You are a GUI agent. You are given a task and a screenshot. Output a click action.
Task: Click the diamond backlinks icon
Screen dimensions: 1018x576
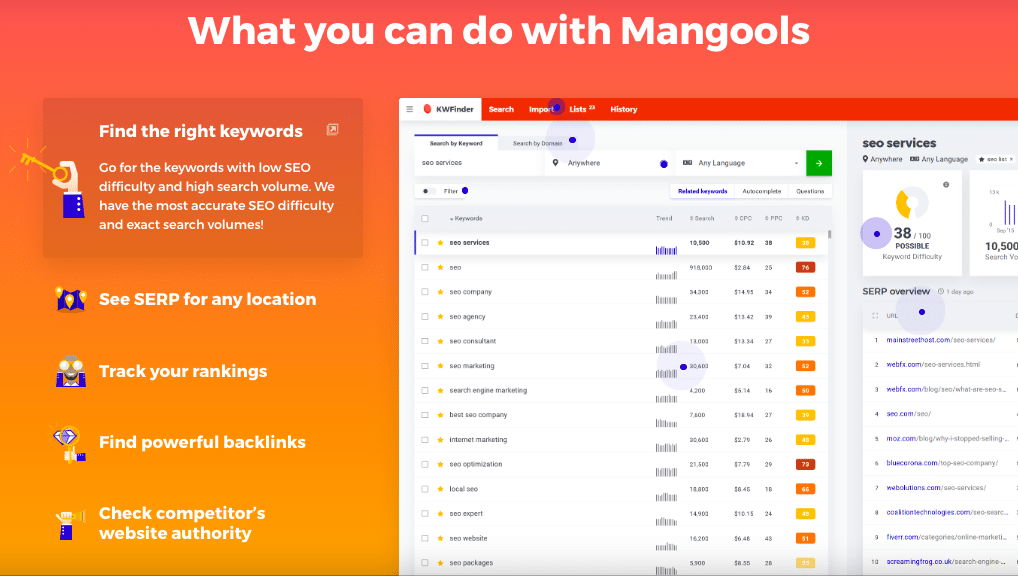(69, 444)
